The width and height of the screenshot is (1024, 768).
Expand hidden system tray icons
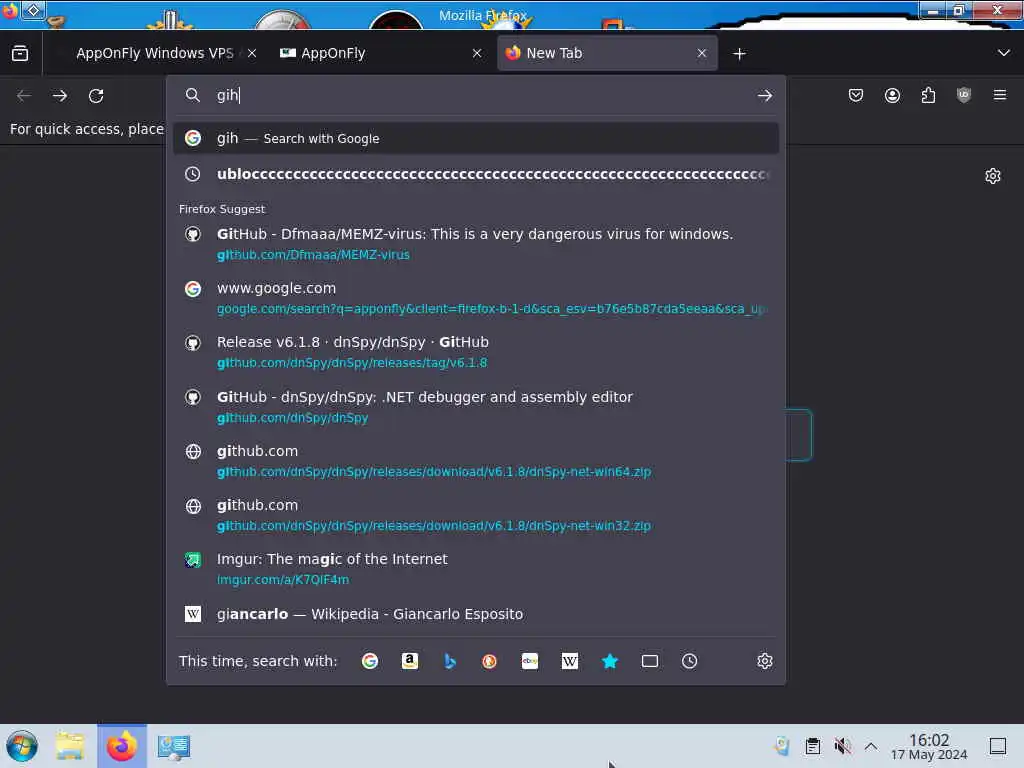click(x=871, y=746)
